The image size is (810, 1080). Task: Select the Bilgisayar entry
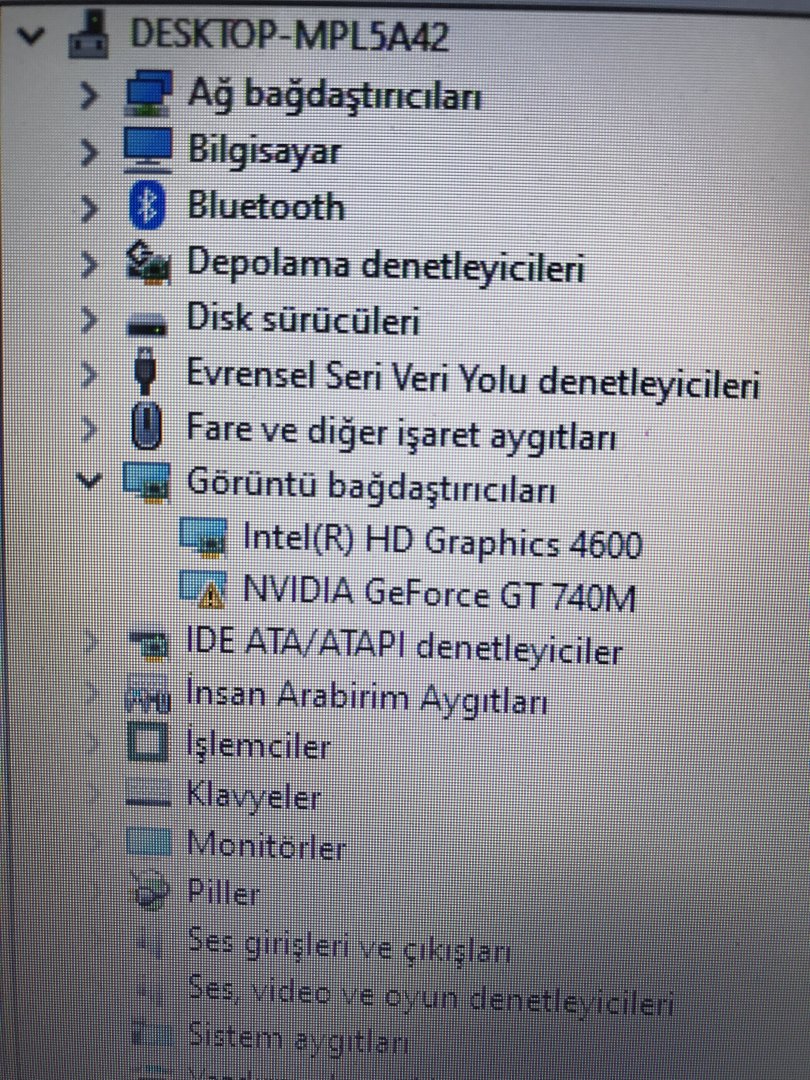pos(264,150)
